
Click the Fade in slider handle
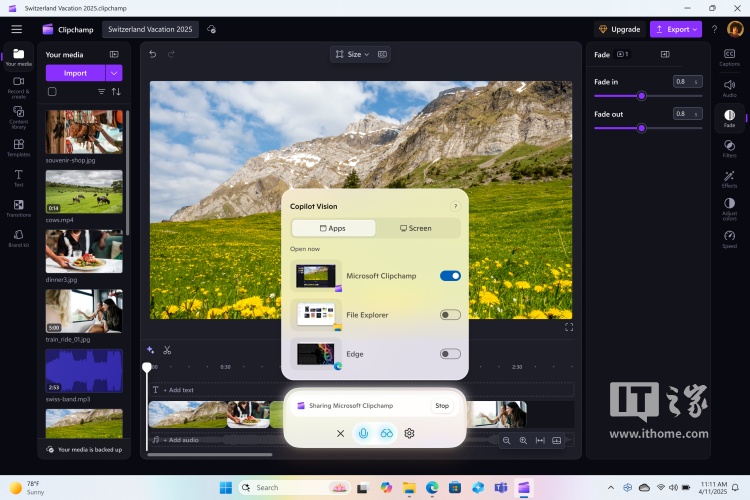point(642,96)
